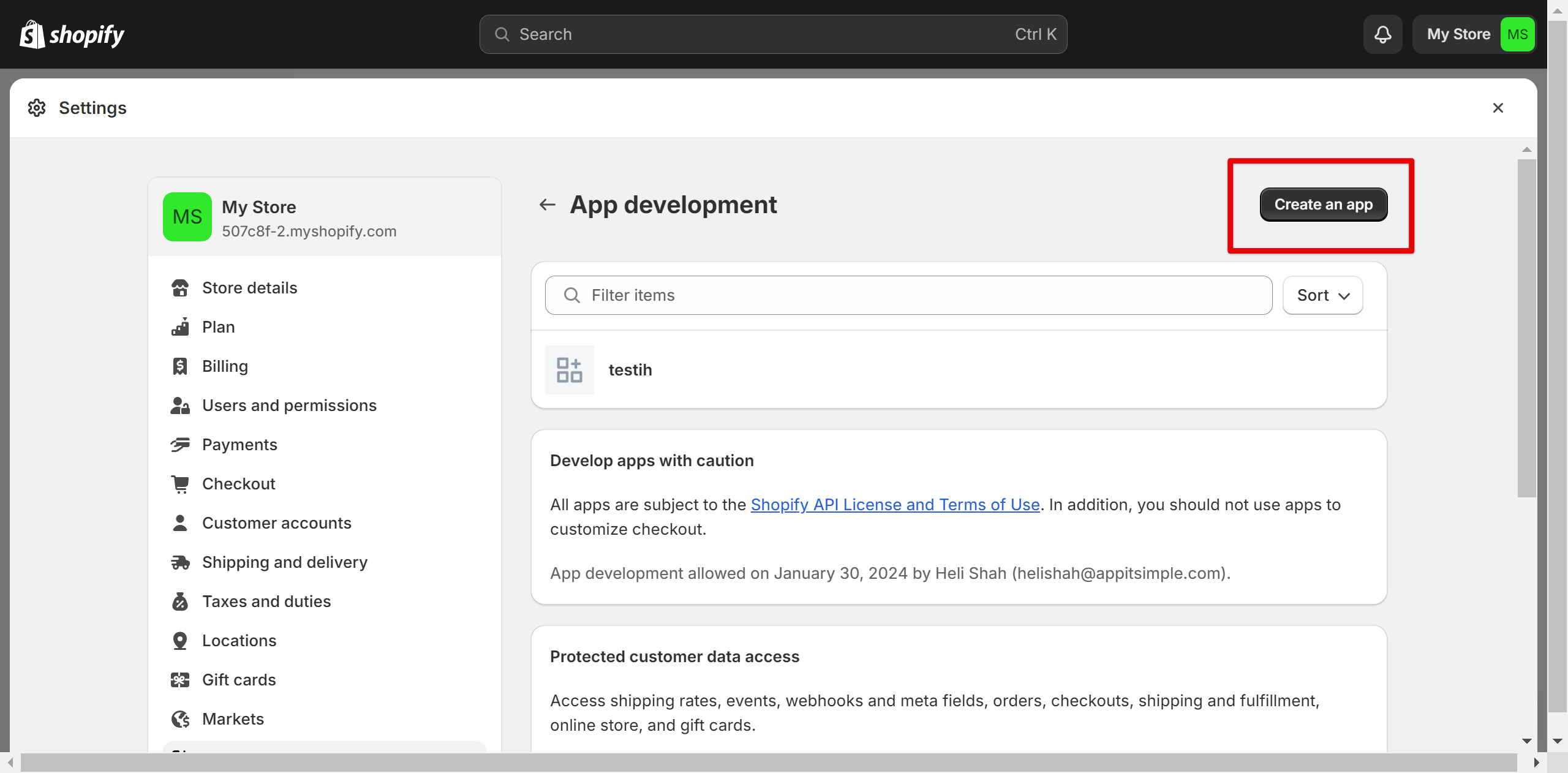This screenshot has height=773, width=1568.
Task: Click the Store details storefront icon
Action: [180, 288]
